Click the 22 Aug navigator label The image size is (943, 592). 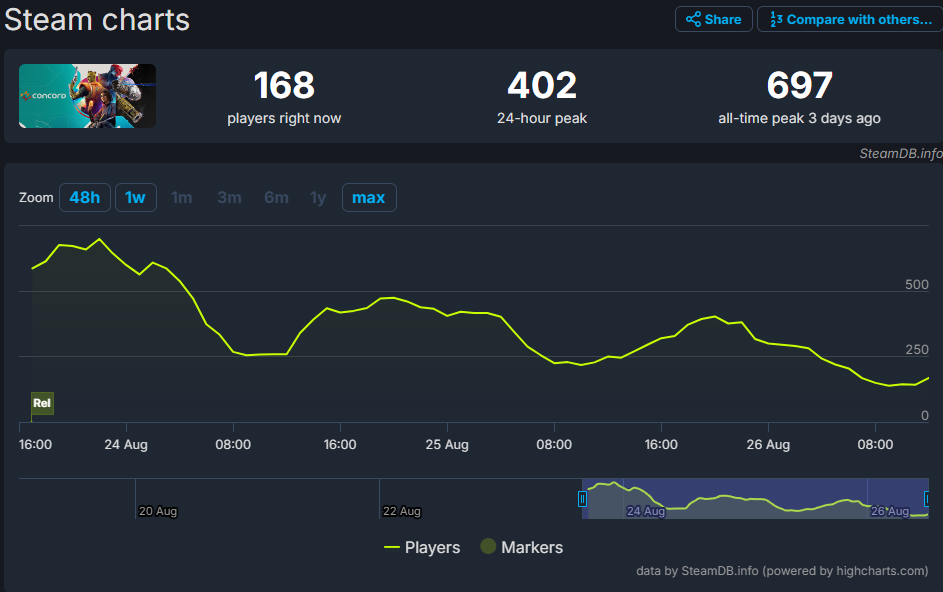coord(402,511)
